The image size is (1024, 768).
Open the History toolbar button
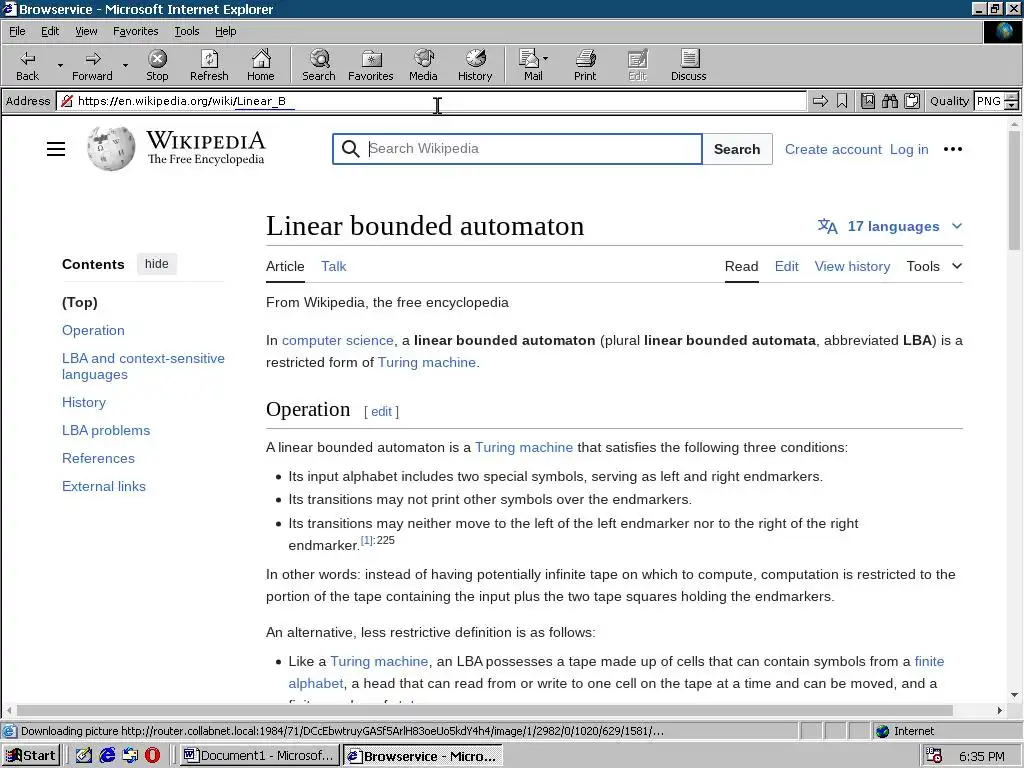tap(475, 65)
